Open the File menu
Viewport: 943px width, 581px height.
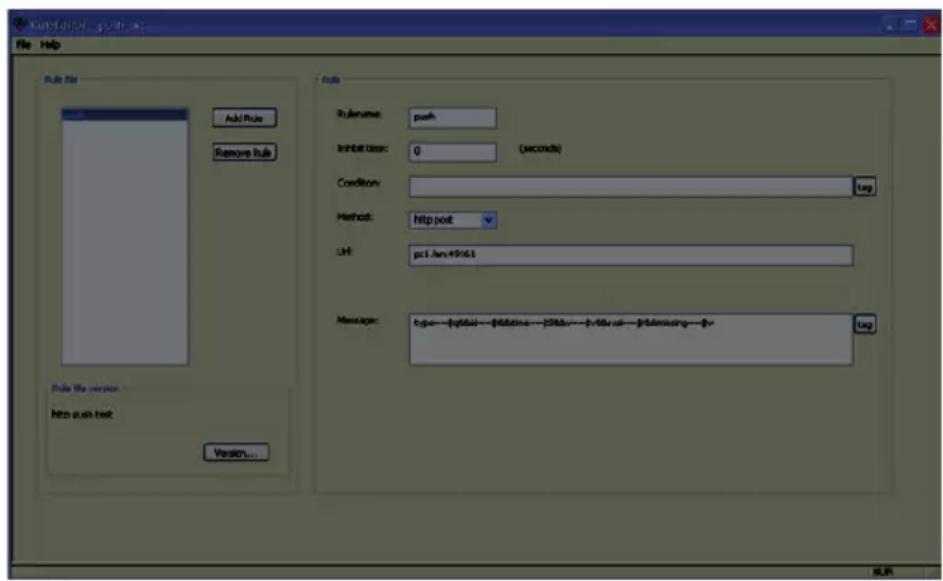point(23,45)
